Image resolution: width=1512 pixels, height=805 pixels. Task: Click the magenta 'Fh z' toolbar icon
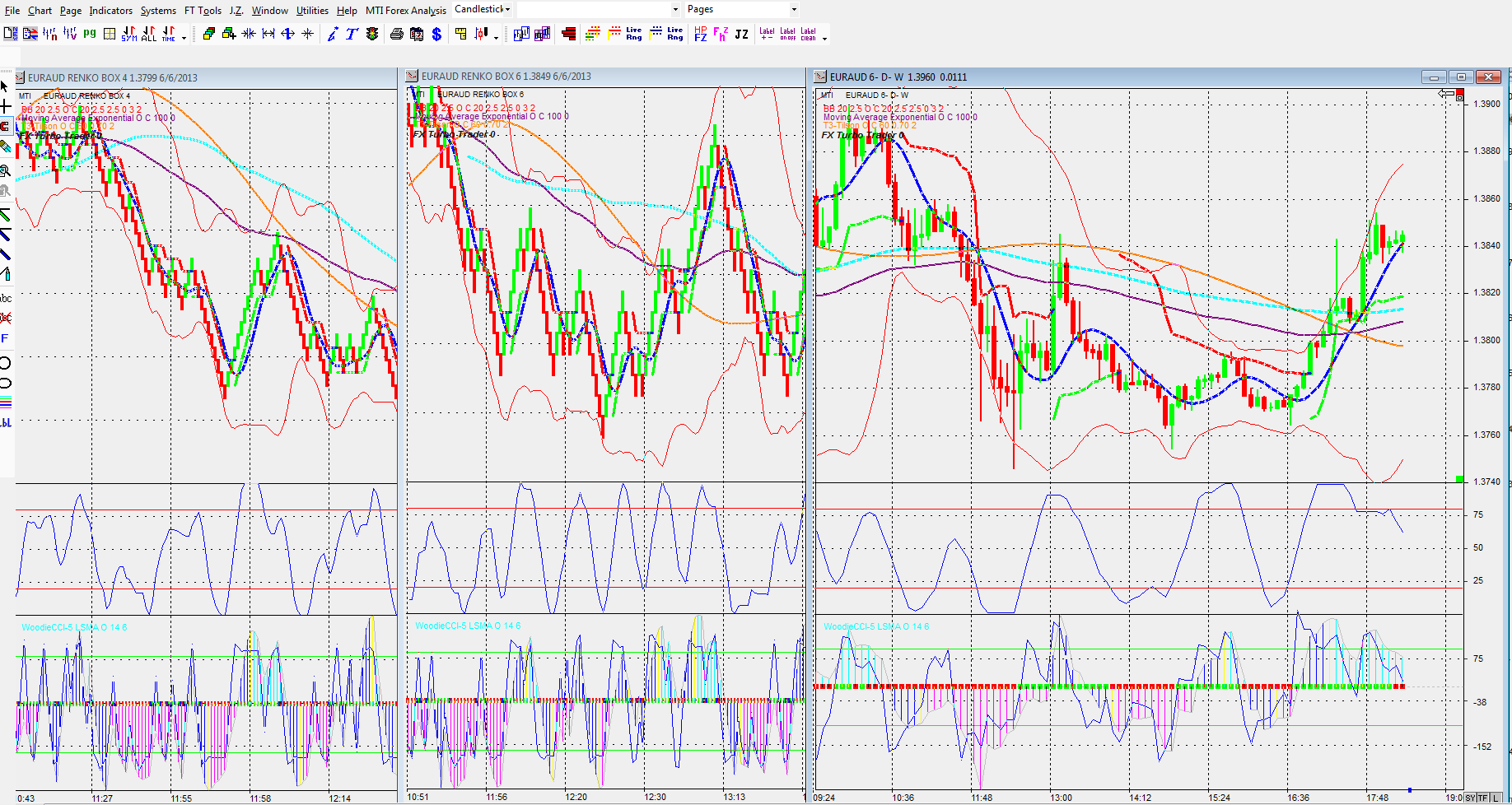coord(721,34)
